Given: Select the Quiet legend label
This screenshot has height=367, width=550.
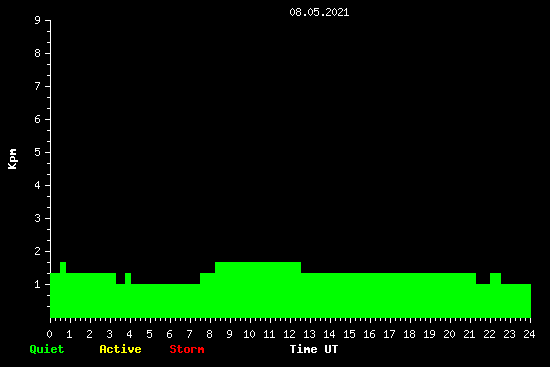Looking at the screenshot, I should [47, 349].
